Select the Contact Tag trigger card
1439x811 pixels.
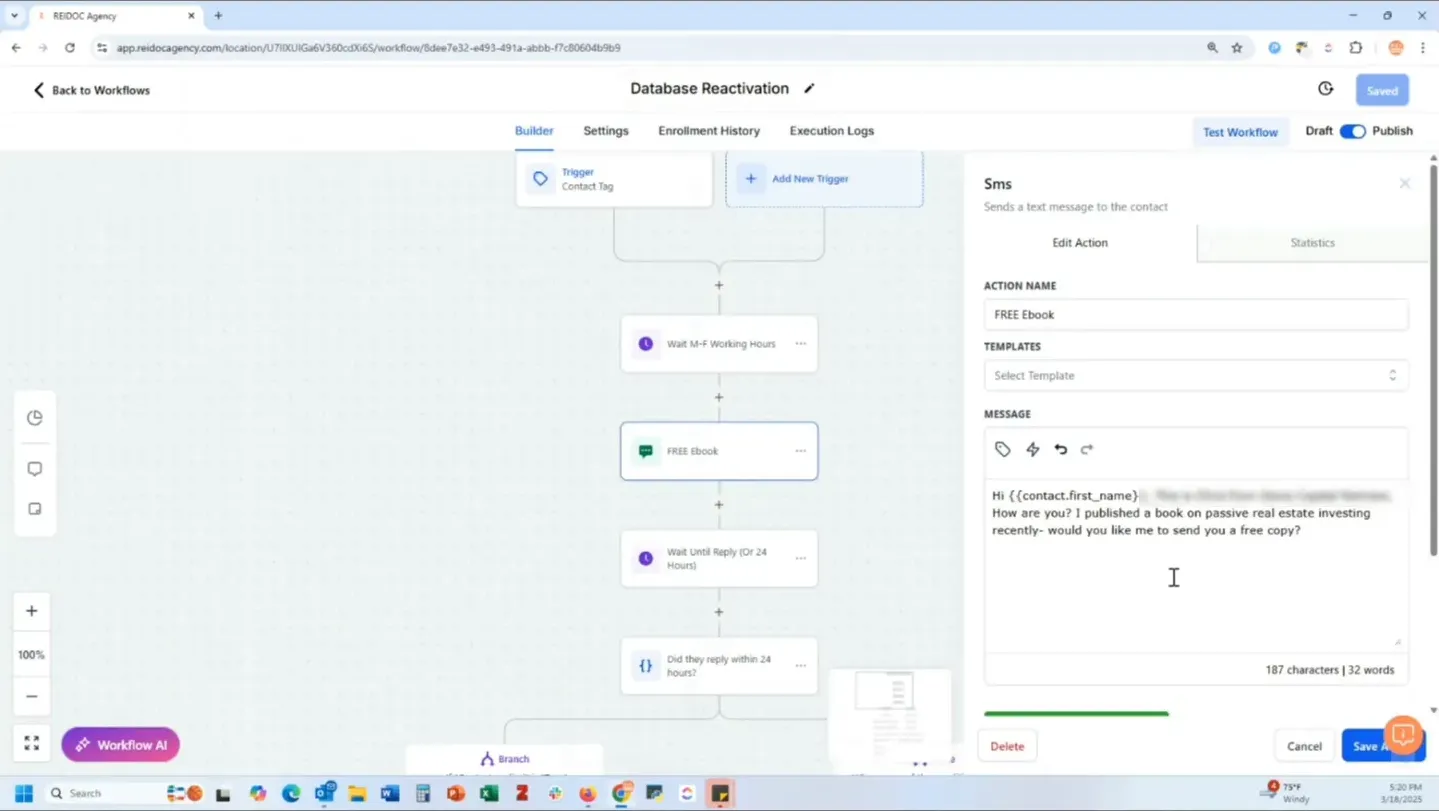[x=614, y=179]
